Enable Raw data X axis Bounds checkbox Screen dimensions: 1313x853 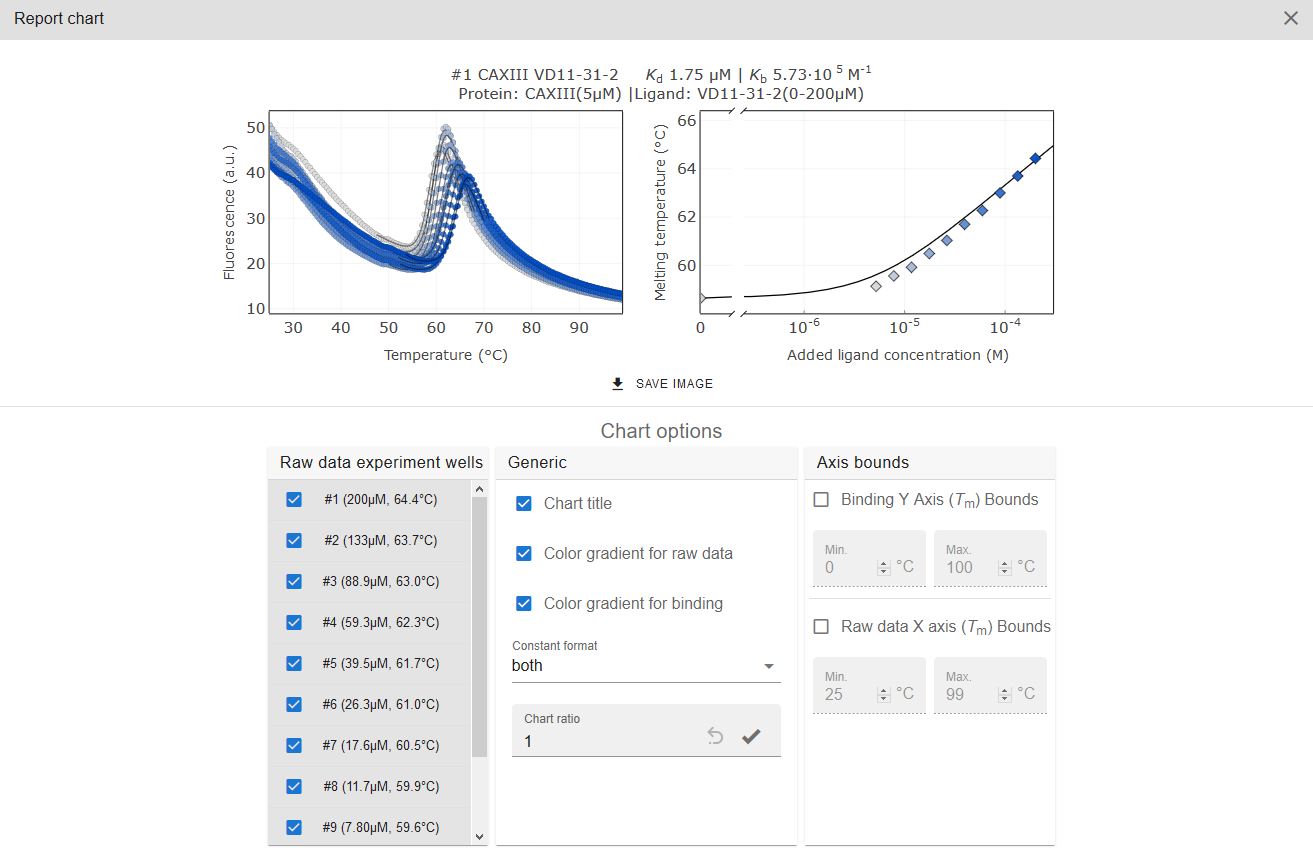tap(821, 627)
